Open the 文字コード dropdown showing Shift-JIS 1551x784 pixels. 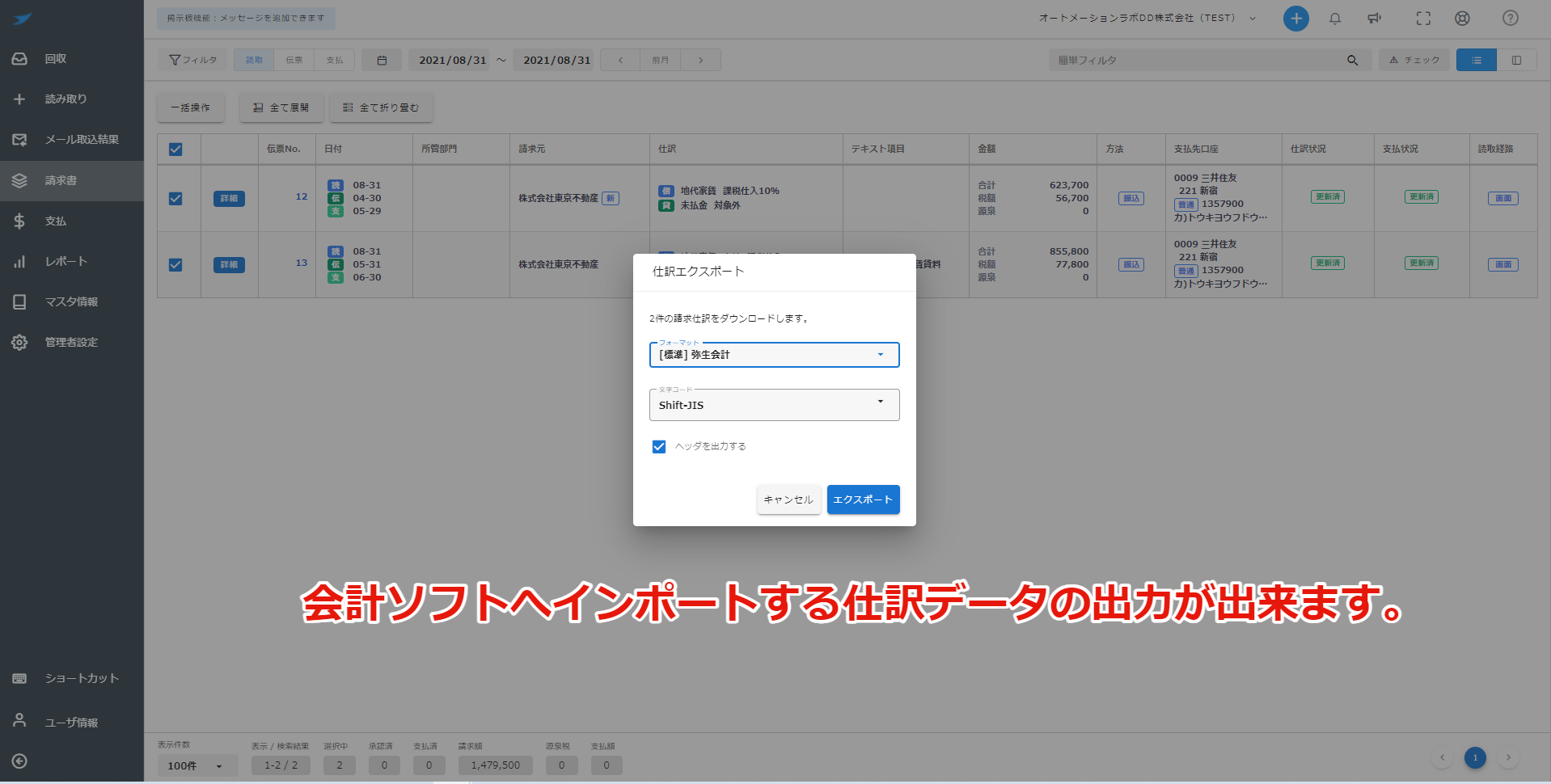[x=775, y=405]
